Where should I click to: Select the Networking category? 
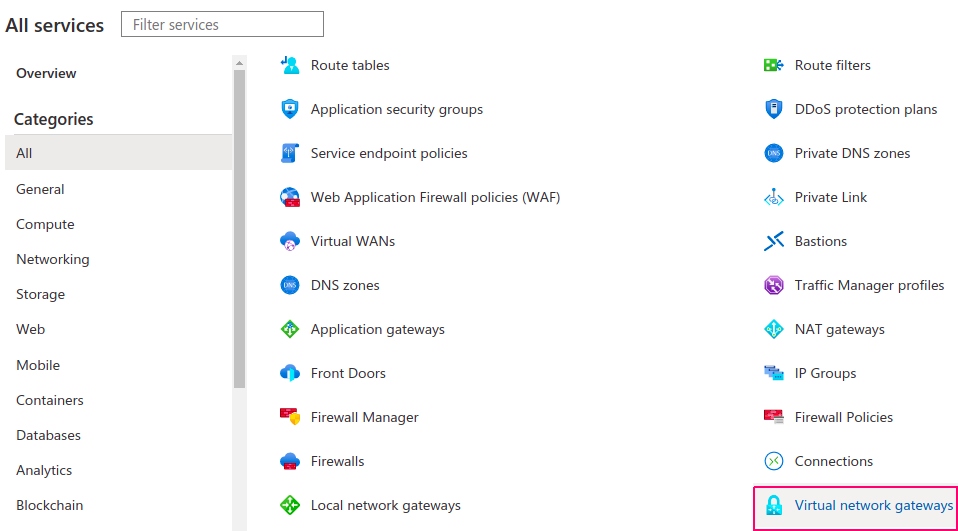53,259
